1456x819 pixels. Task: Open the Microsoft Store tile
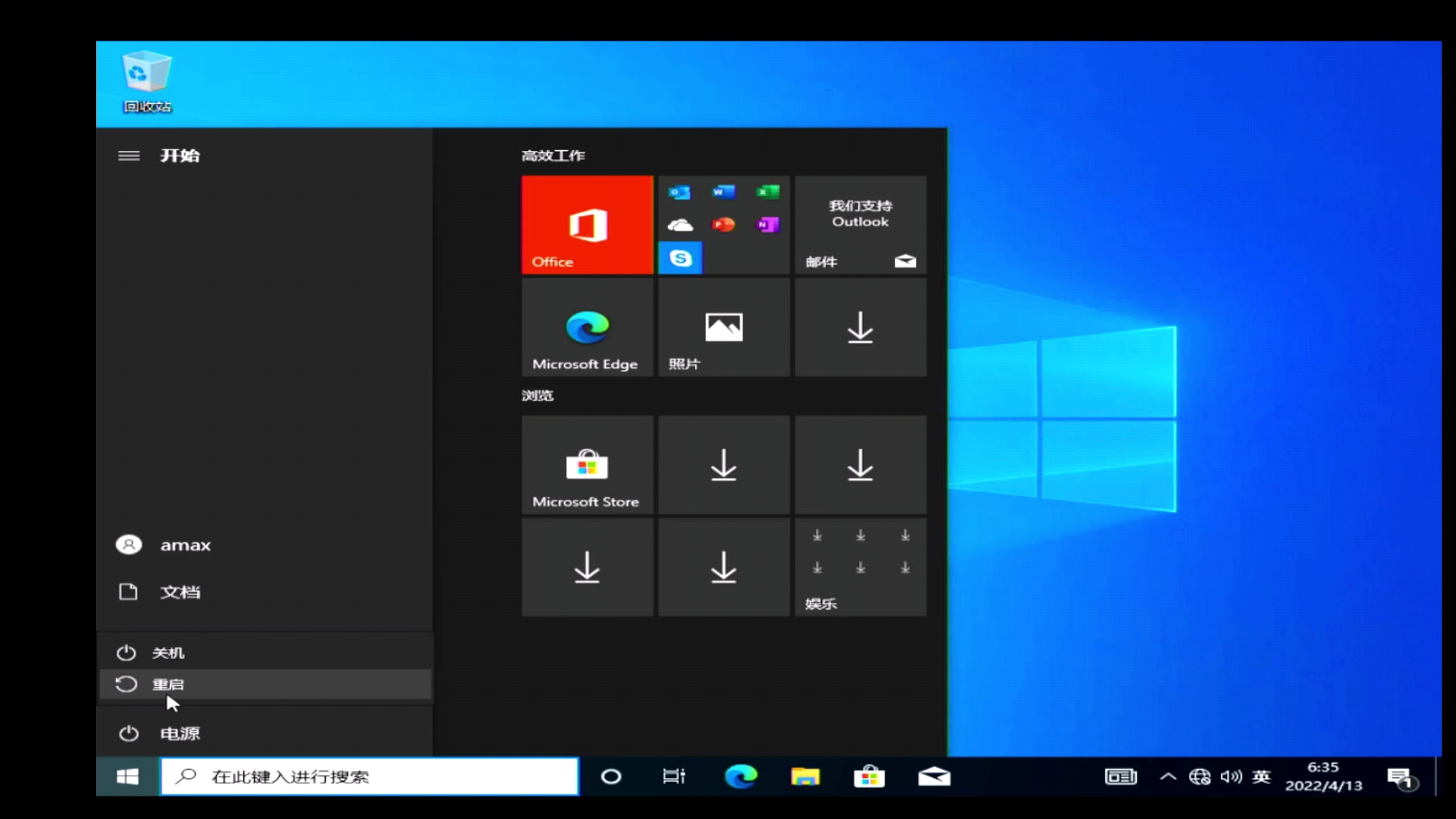tap(587, 465)
